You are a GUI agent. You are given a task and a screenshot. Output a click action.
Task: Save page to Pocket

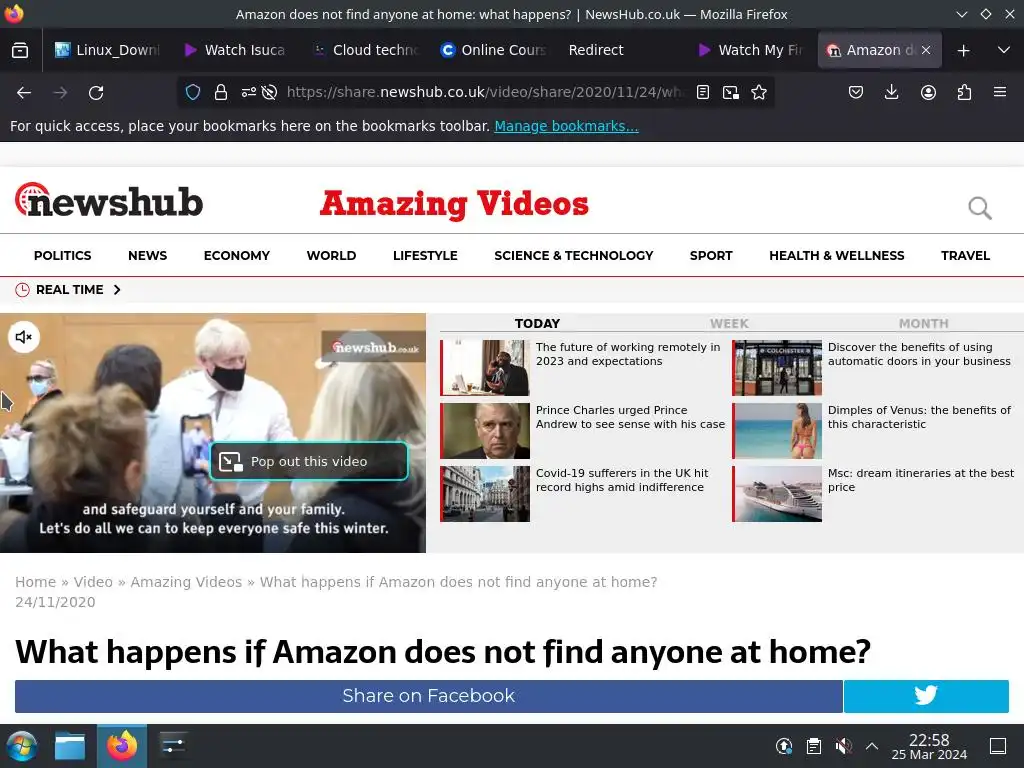(856, 93)
